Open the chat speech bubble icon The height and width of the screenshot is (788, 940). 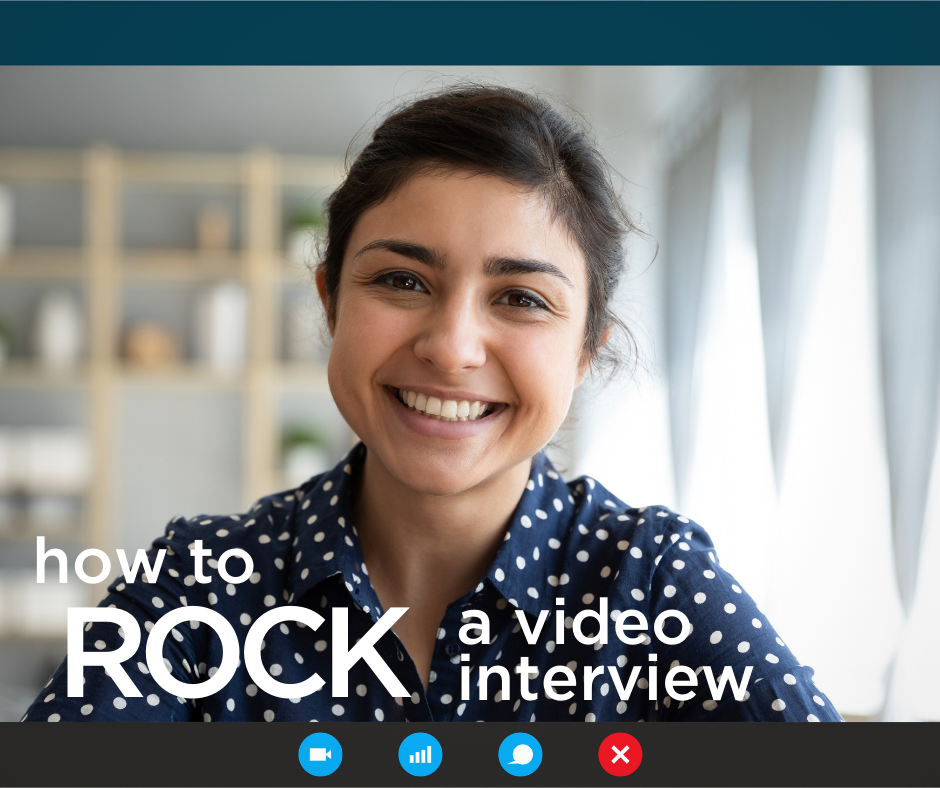pos(520,755)
